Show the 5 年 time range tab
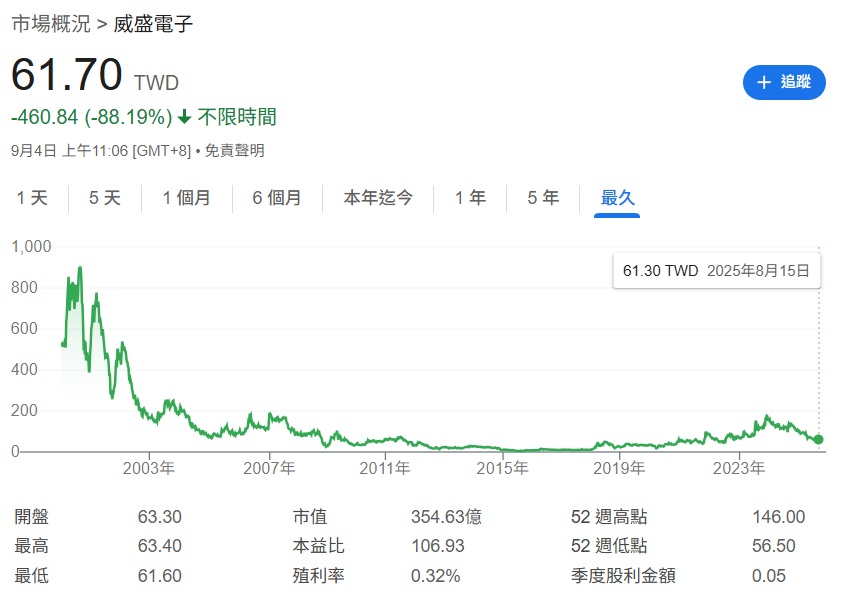 (543, 198)
